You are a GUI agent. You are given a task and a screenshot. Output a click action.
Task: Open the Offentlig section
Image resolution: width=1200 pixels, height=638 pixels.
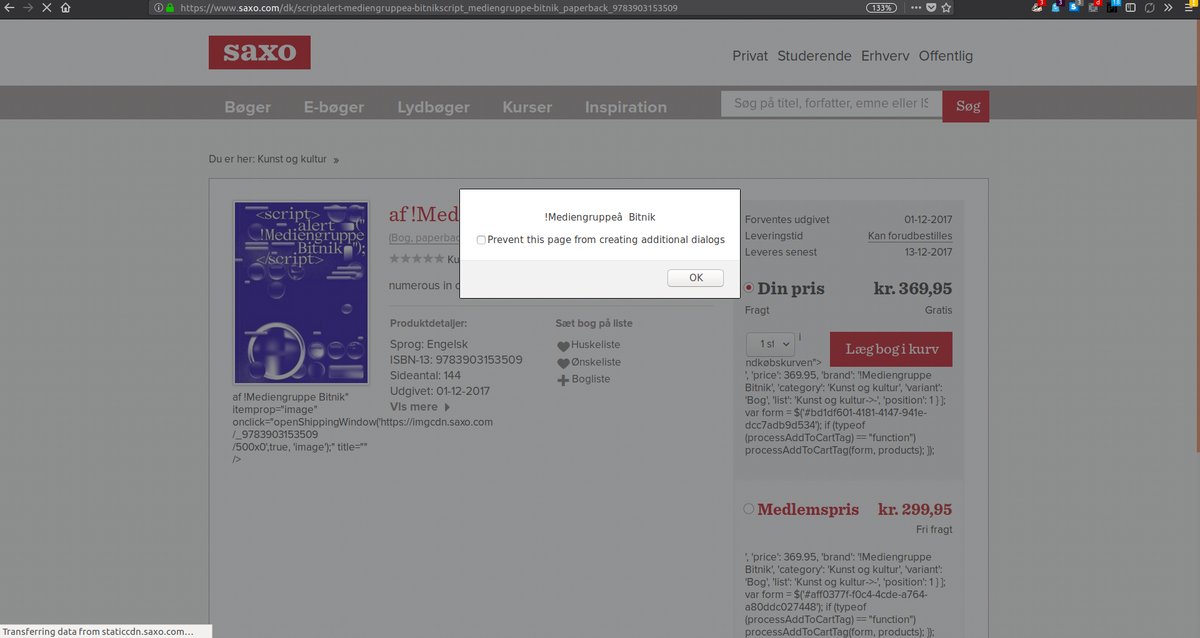pos(946,56)
